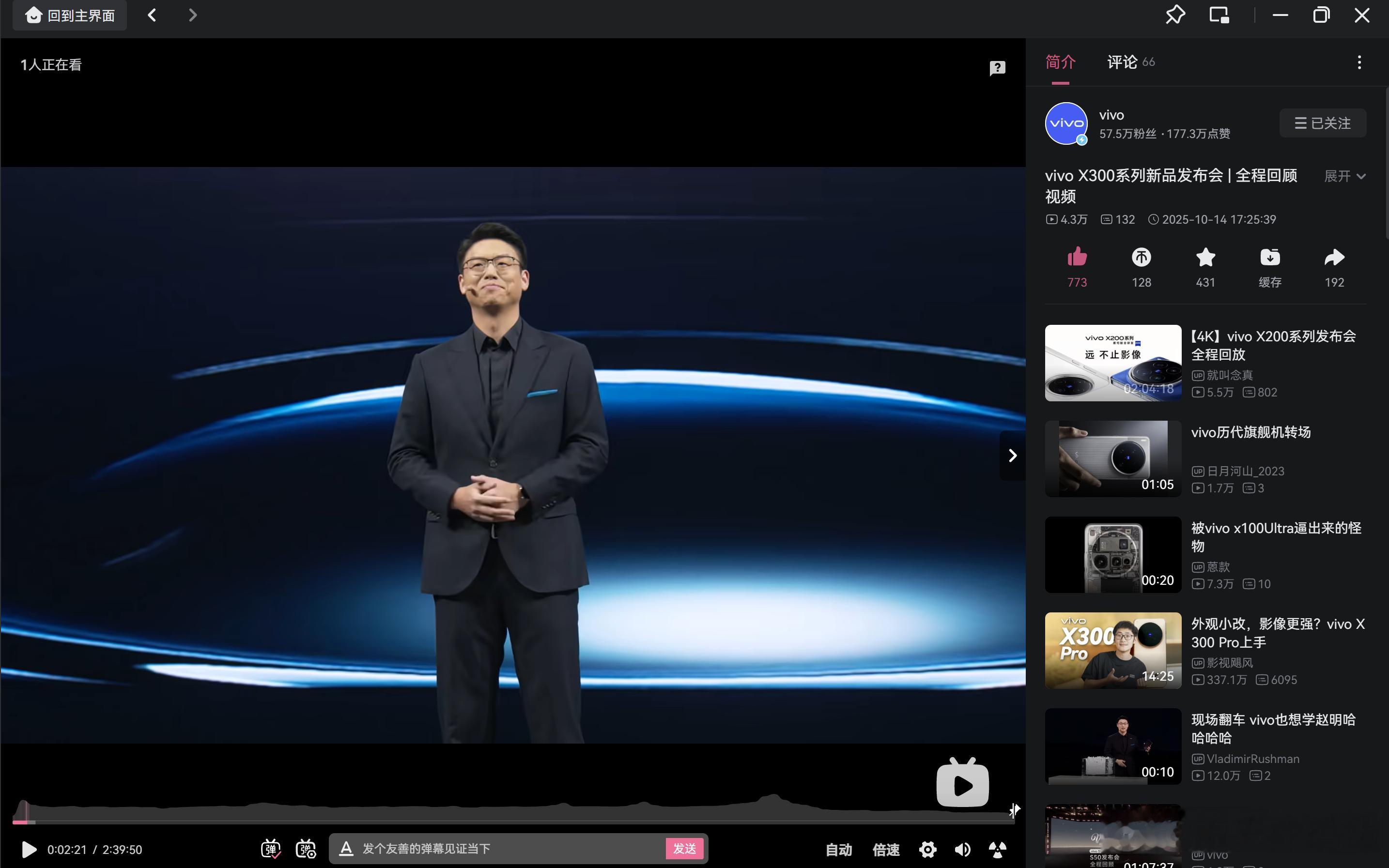Toggle danmaku display on or off
Screen dimensions: 1389x868
[270, 849]
